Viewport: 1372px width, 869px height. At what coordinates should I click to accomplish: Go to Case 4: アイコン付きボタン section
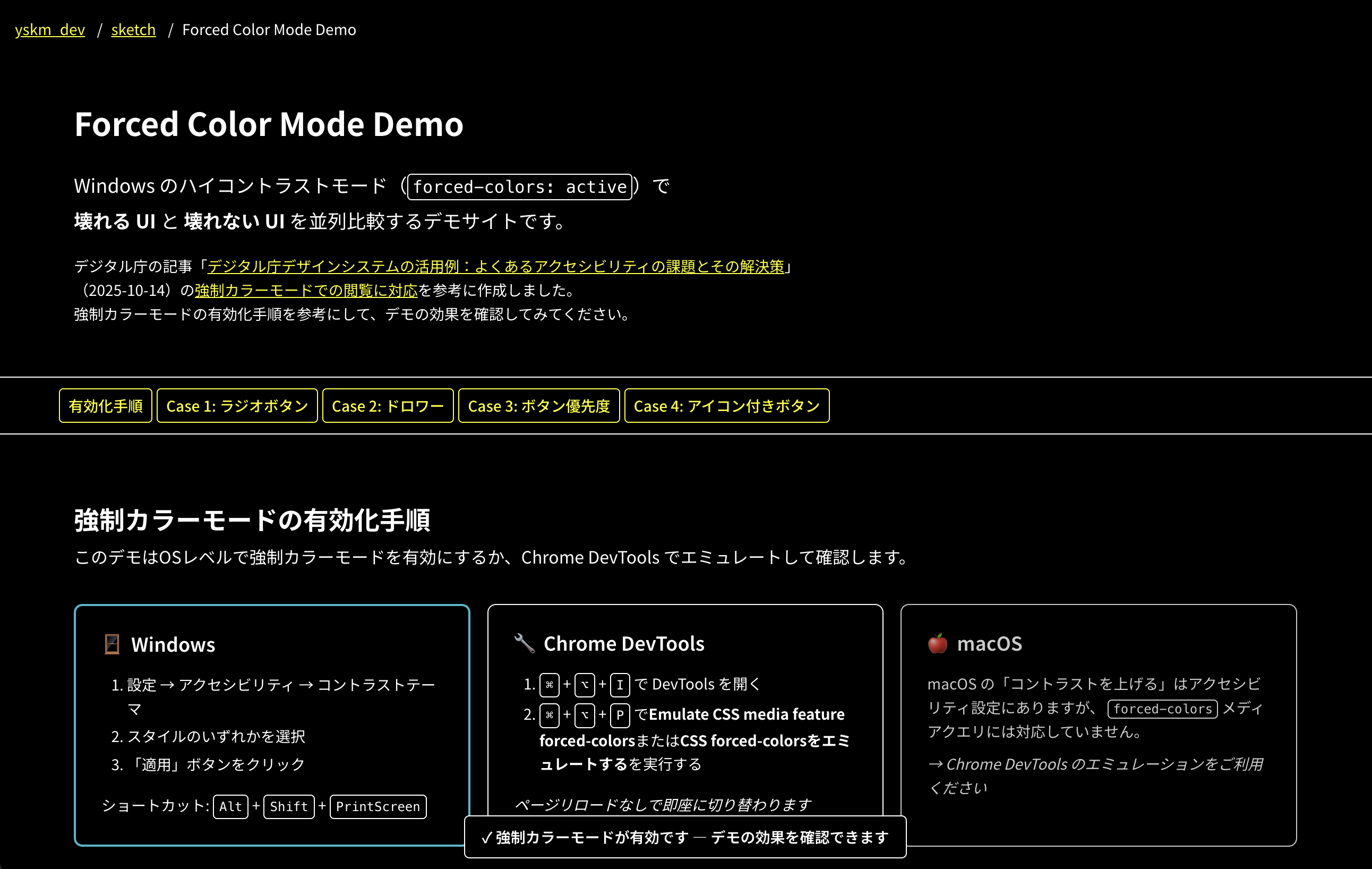coord(726,406)
